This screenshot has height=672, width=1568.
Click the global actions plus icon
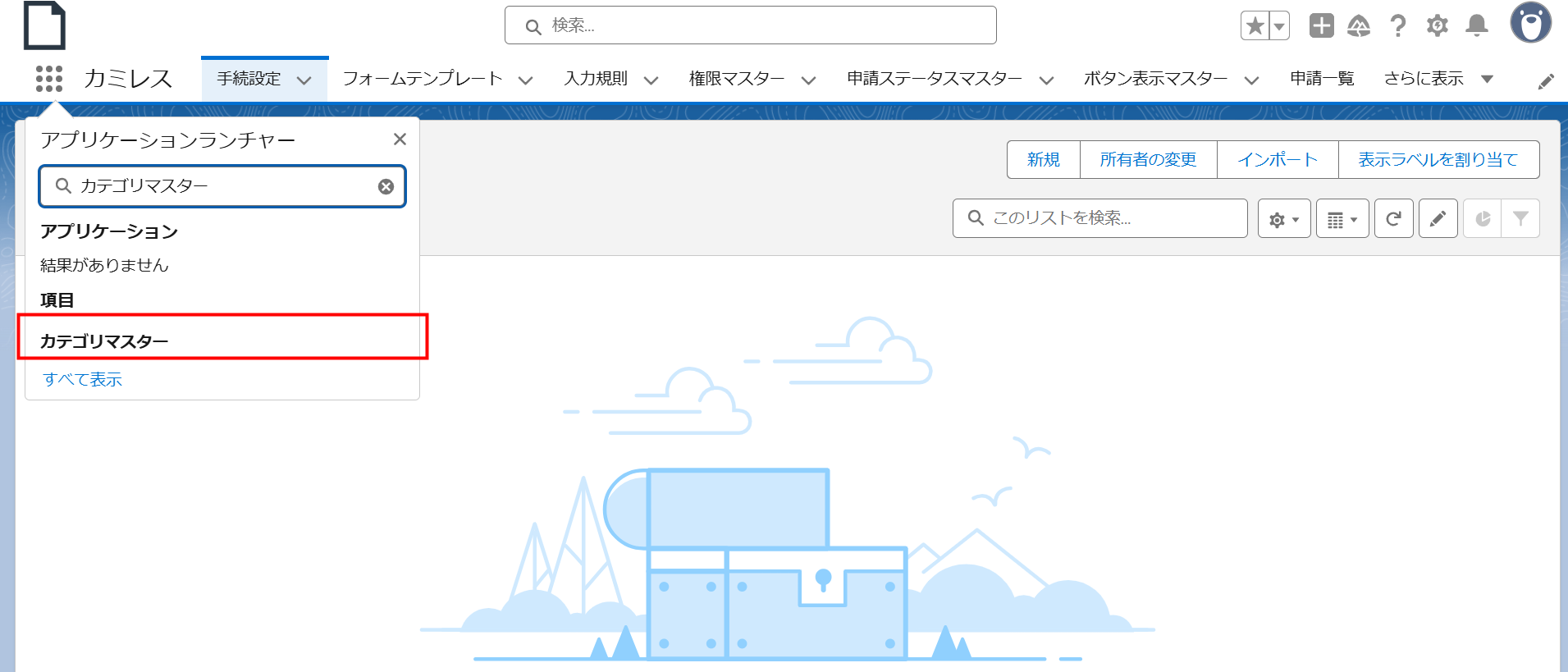[x=1321, y=25]
